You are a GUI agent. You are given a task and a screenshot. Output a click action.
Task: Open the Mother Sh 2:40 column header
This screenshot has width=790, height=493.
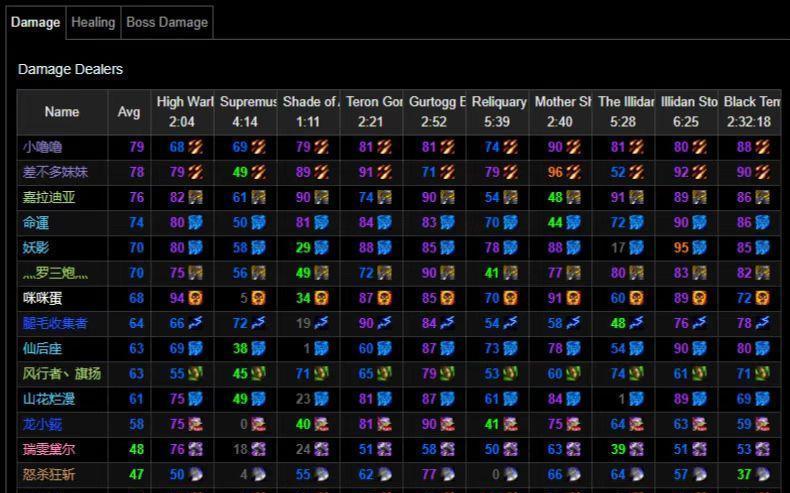tap(560, 112)
